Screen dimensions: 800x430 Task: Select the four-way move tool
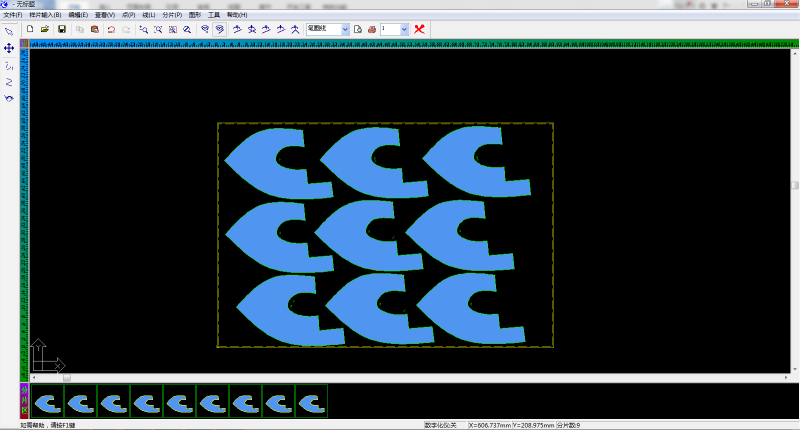pyautogui.click(x=9, y=48)
